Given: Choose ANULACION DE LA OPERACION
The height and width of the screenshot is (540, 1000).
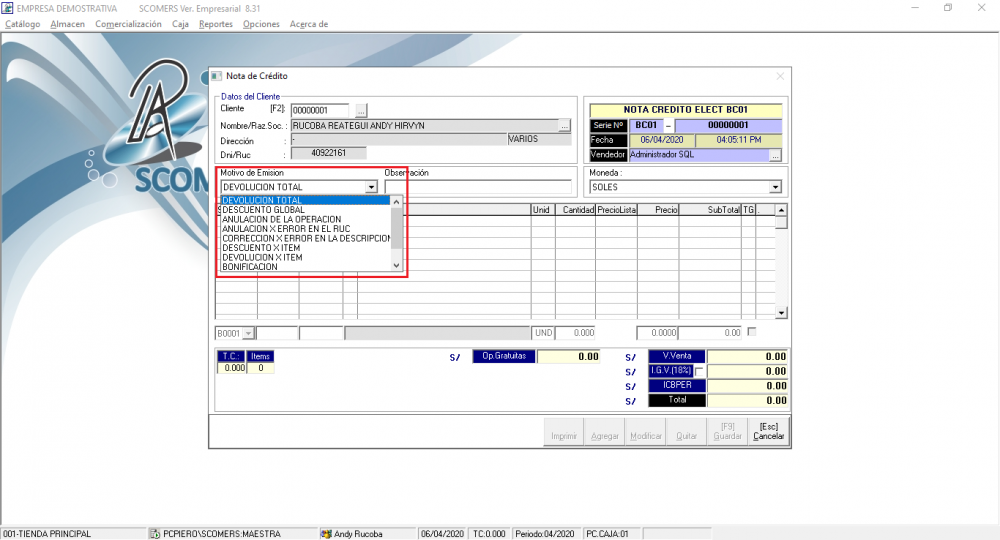Looking at the screenshot, I should [305, 219].
